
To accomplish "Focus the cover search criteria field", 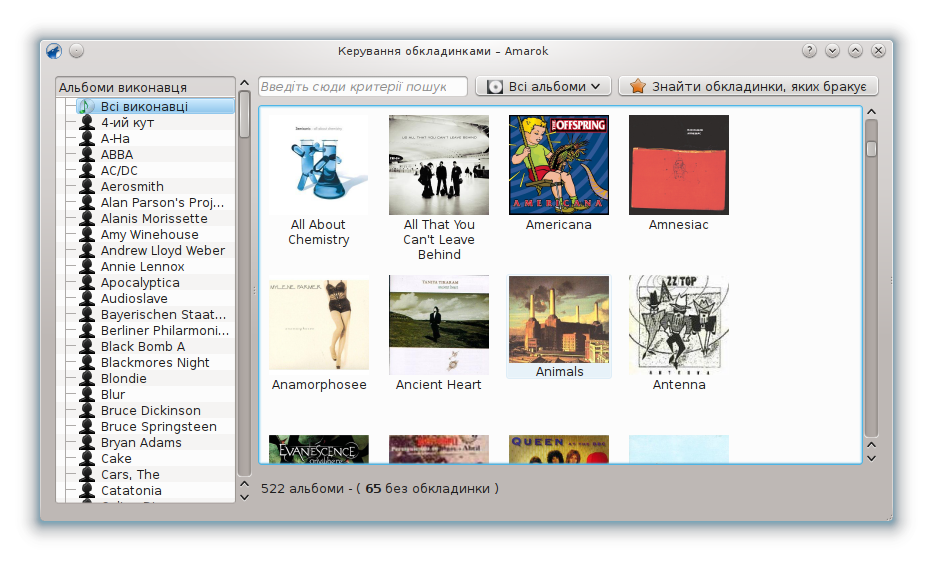I will (363, 86).
